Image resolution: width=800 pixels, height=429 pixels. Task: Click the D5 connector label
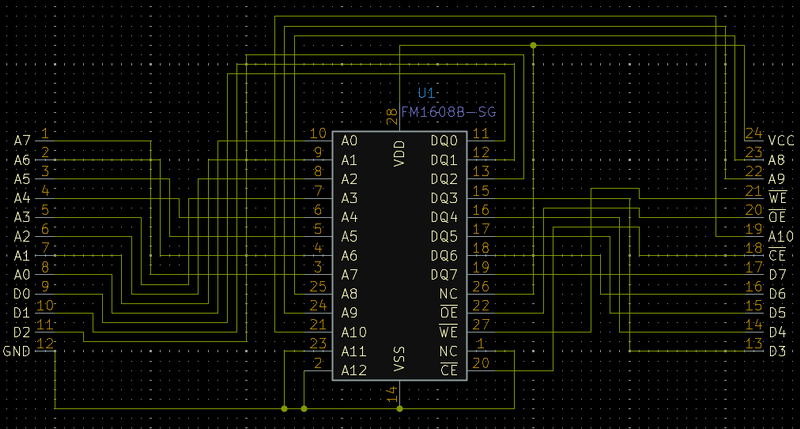pos(778,313)
